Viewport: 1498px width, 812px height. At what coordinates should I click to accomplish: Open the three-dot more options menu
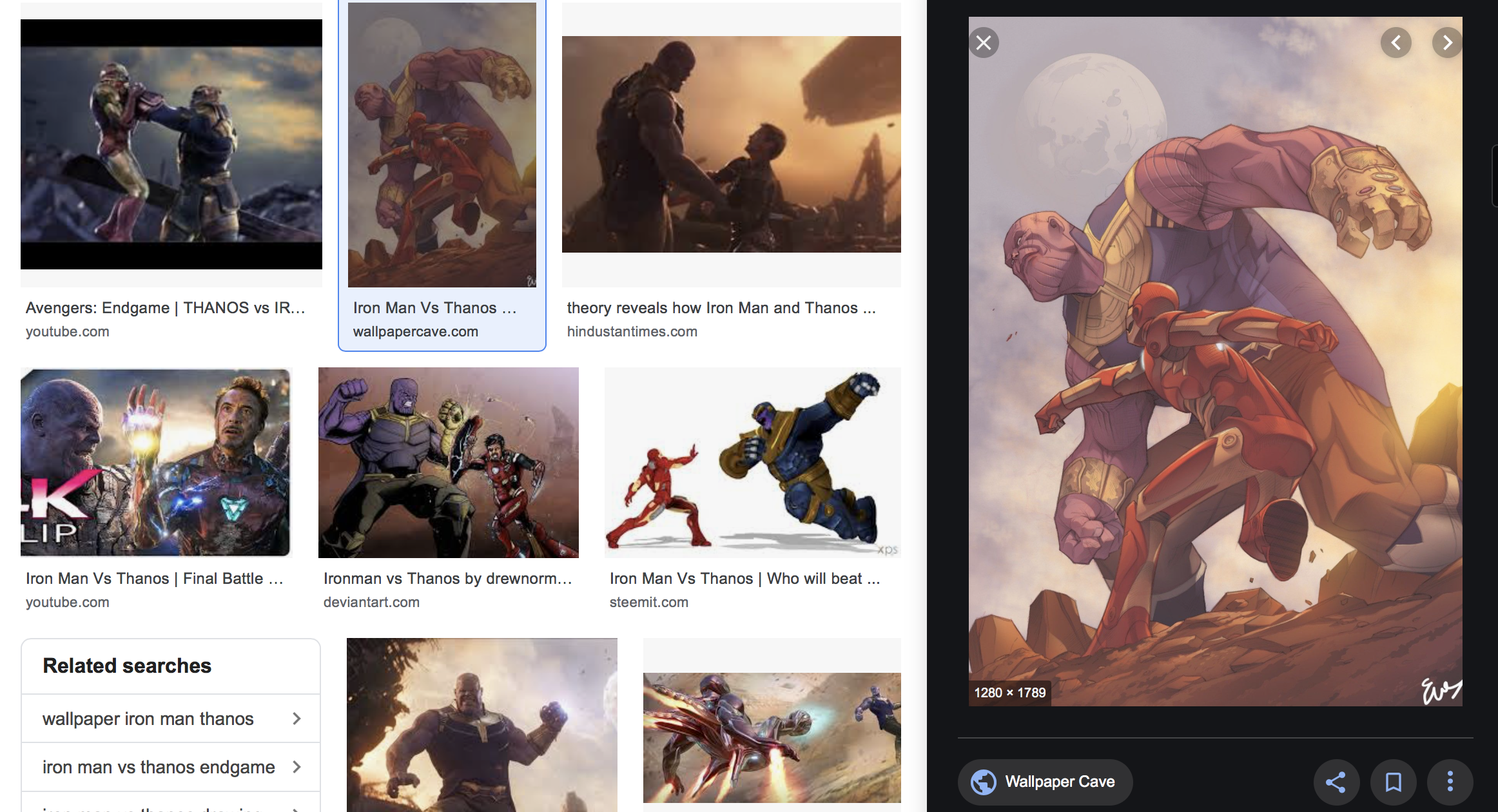(x=1450, y=782)
